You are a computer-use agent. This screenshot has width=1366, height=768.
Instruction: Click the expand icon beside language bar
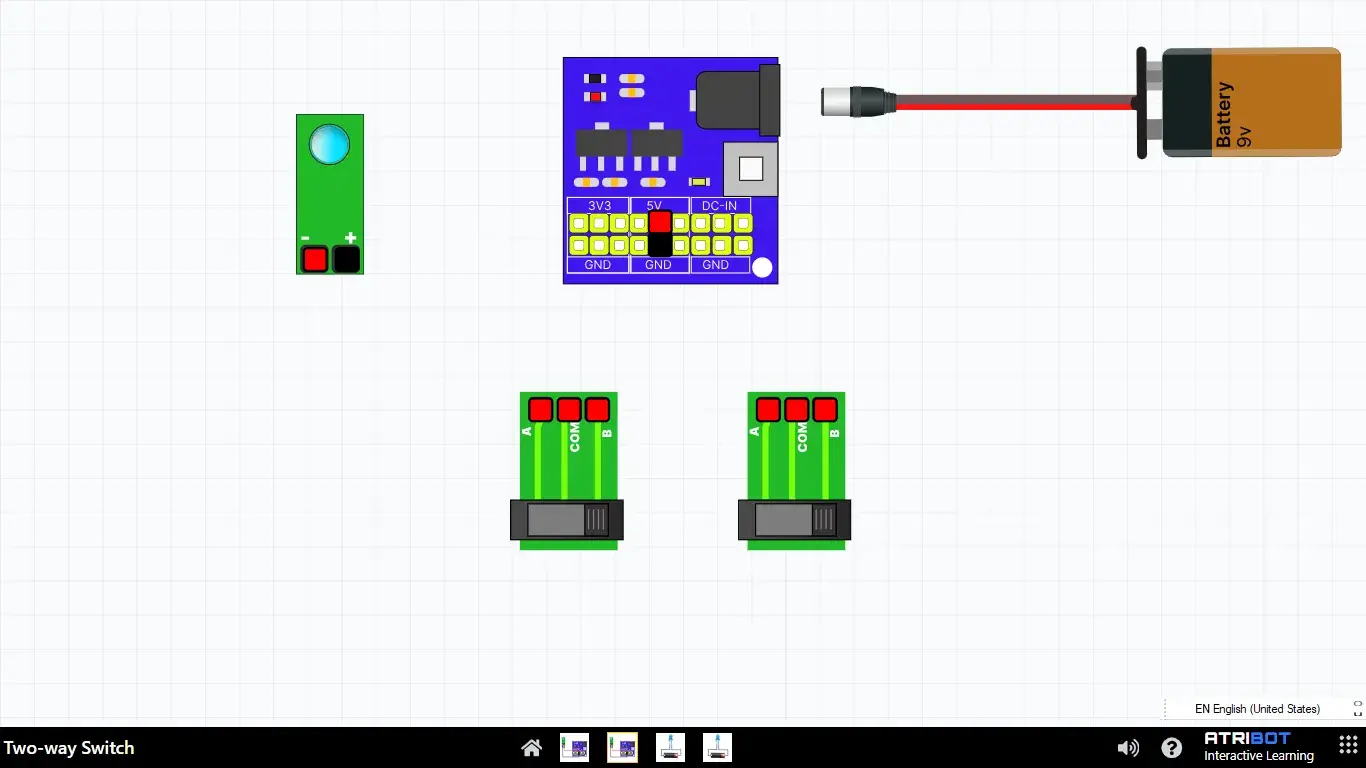tap(1357, 709)
